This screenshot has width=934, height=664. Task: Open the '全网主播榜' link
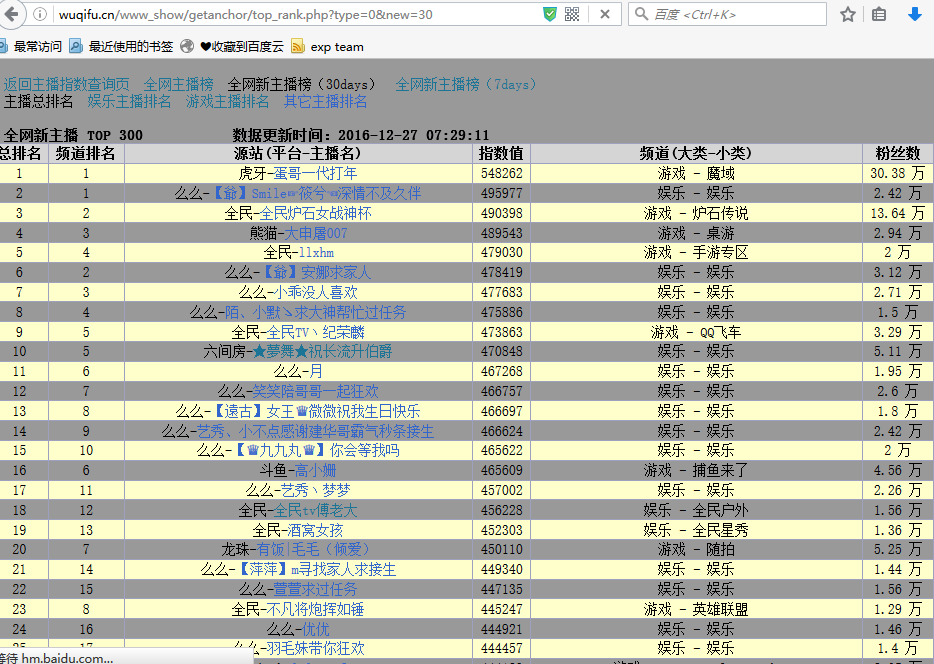178,85
